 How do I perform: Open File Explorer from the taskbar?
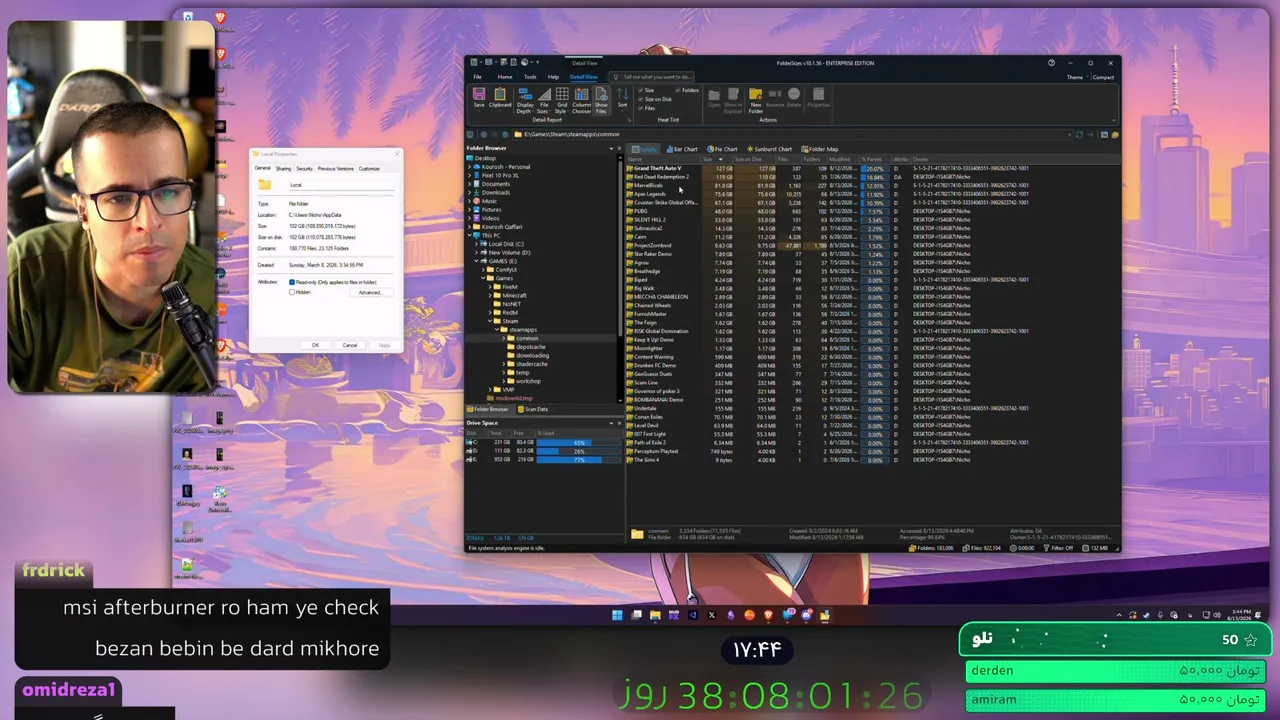[655, 615]
